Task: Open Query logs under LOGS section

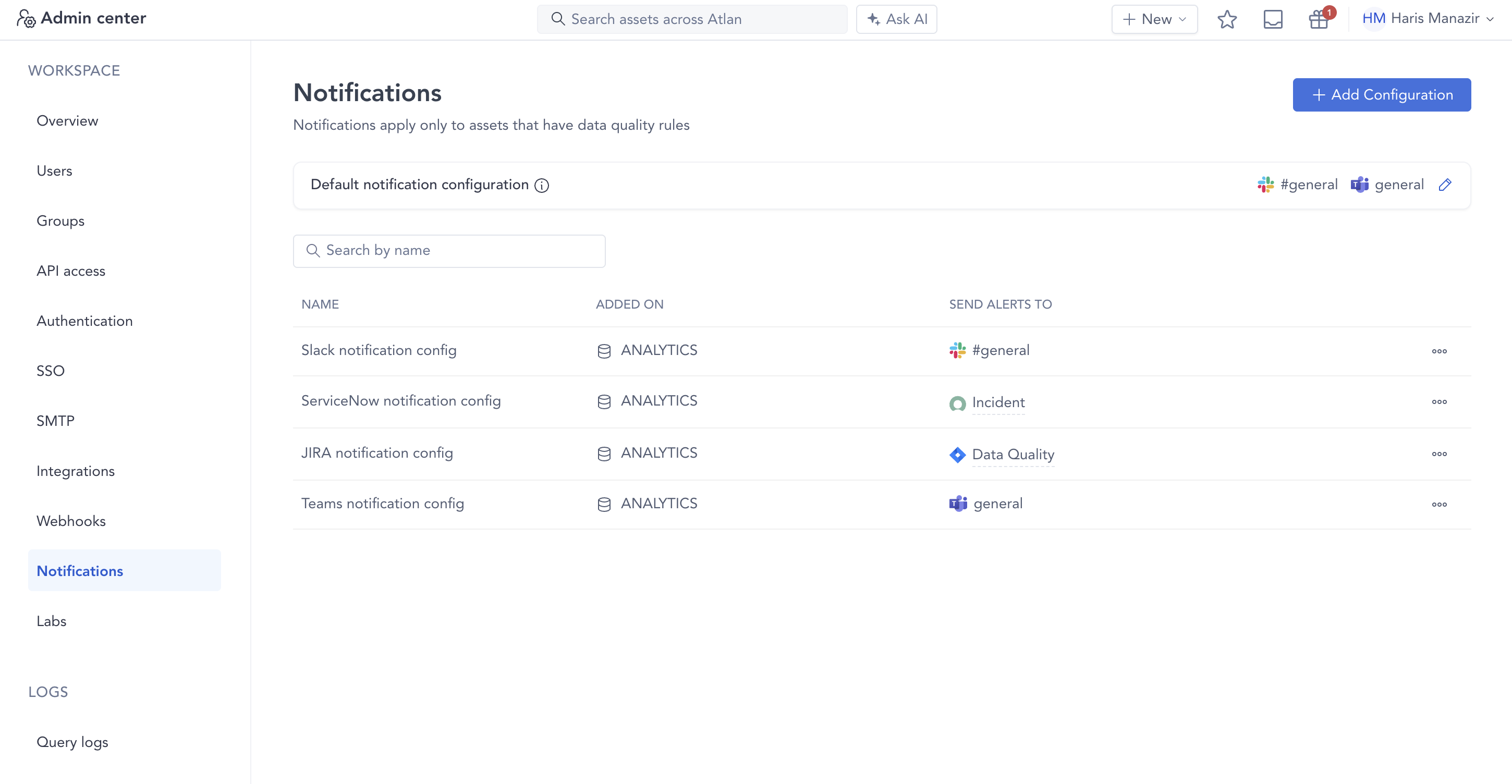Action: 72,742
